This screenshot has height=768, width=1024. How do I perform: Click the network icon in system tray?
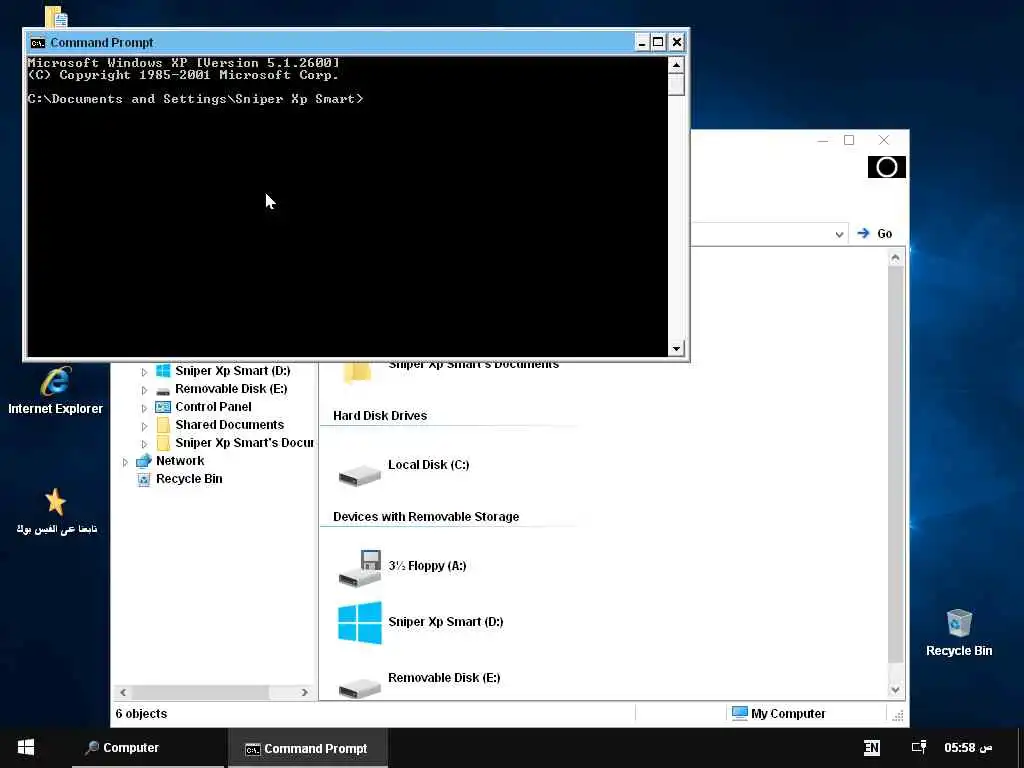(918, 747)
